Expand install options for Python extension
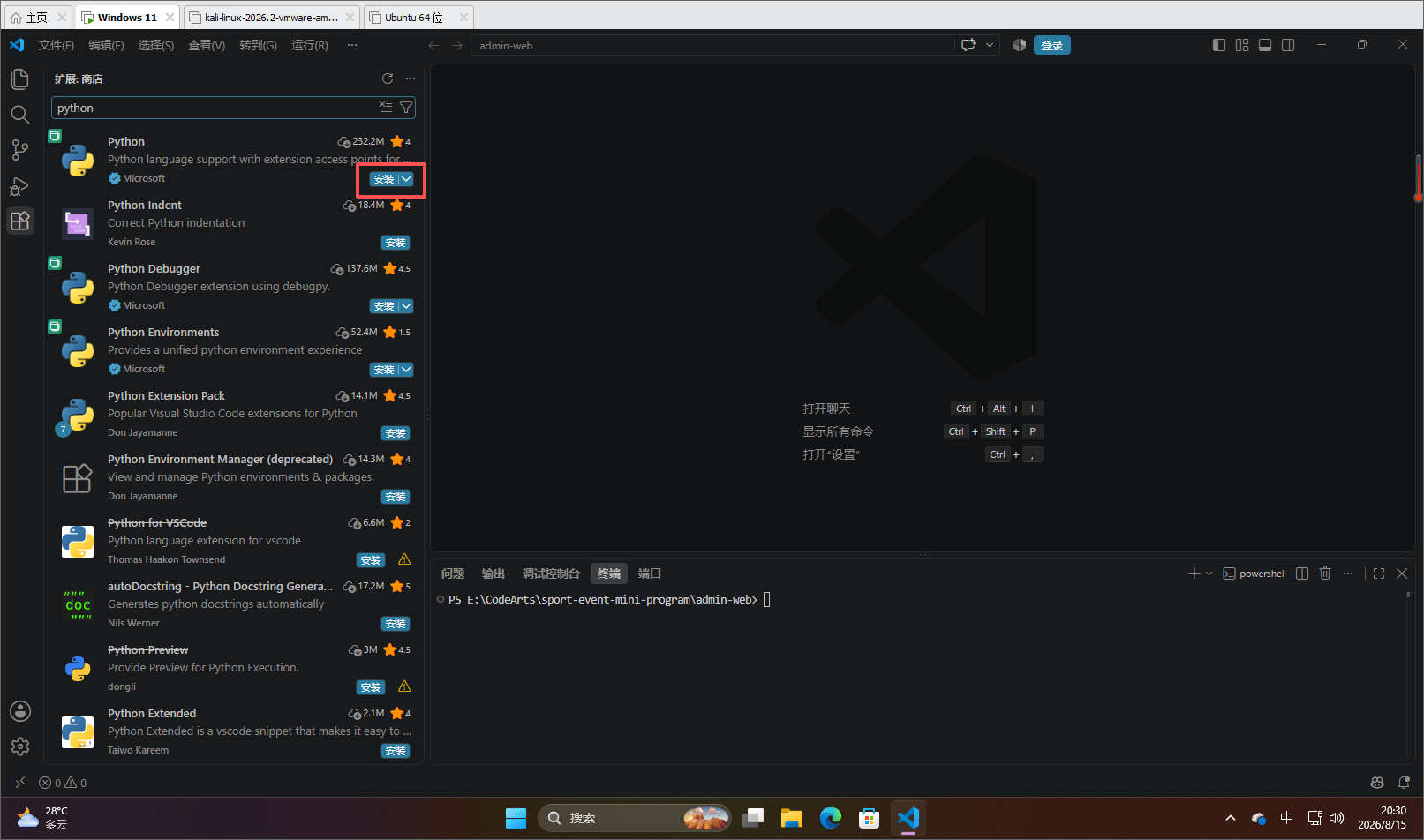Image resolution: width=1424 pixels, height=840 pixels. click(406, 179)
